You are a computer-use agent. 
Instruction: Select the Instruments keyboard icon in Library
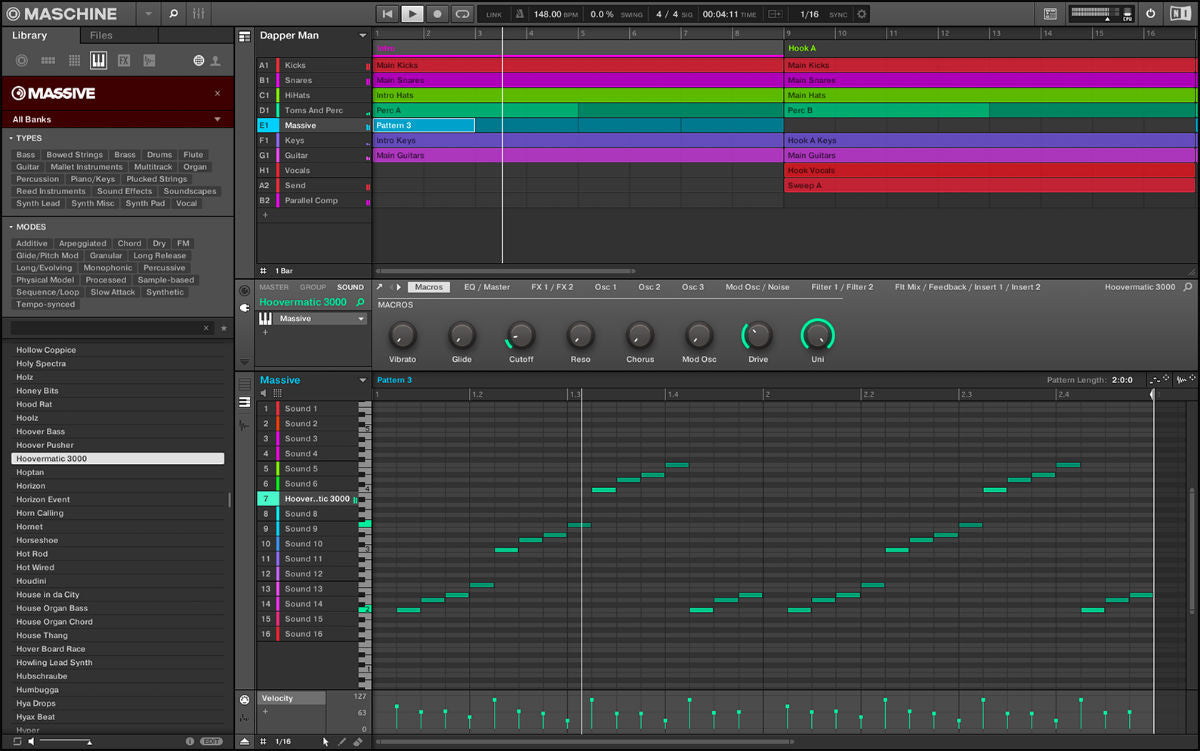(x=98, y=61)
